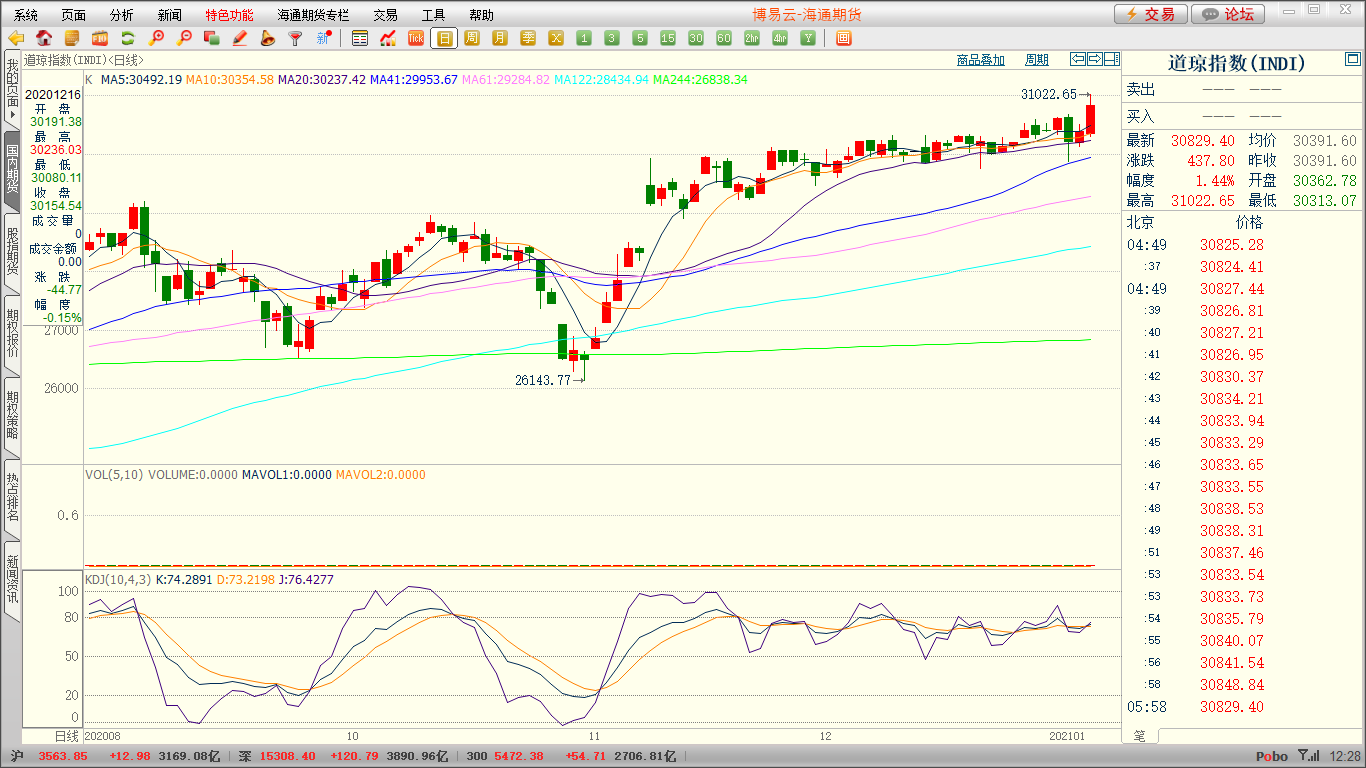Screen dimensions: 1366x768
Task: Open the 国内期货 side tab
Action: point(12,169)
